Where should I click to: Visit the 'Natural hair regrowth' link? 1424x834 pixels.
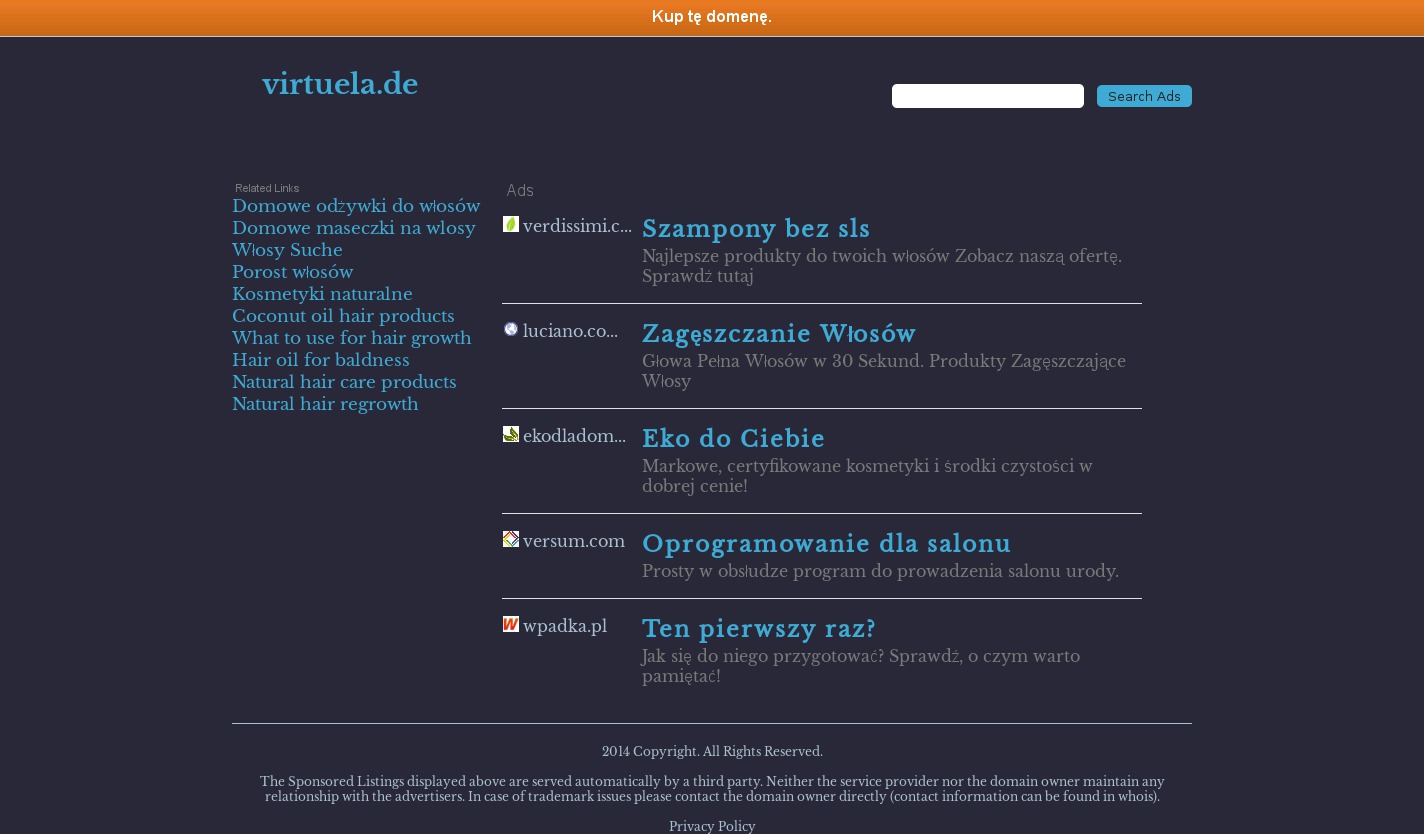pos(325,404)
